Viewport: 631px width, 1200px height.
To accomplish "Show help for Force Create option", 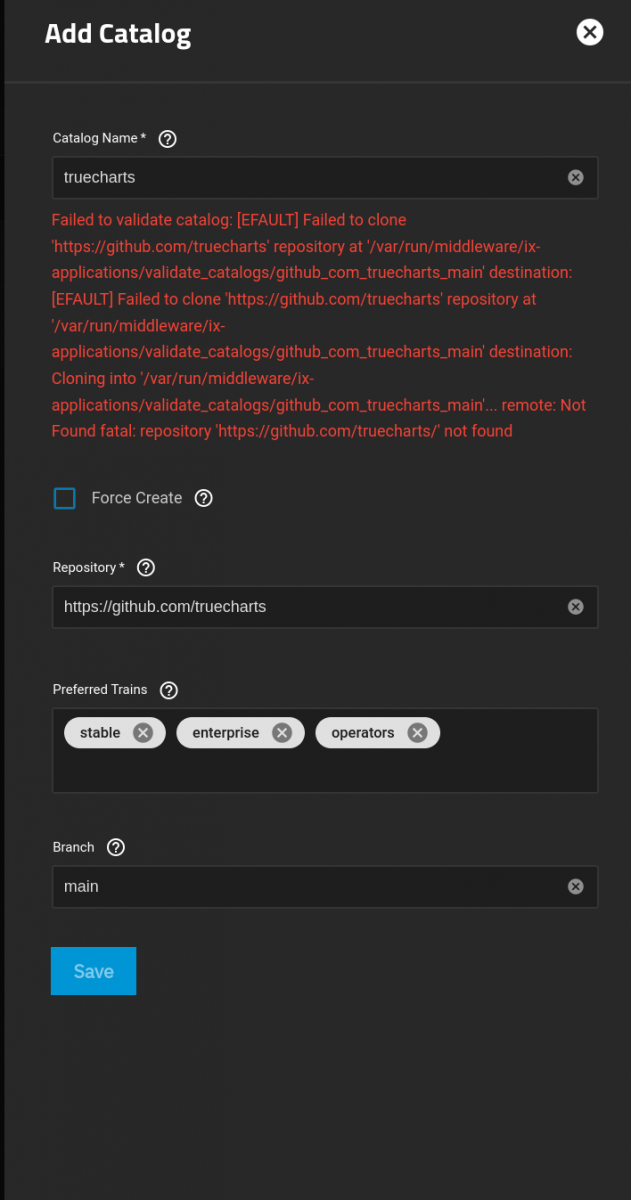I will click(x=204, y=498).
